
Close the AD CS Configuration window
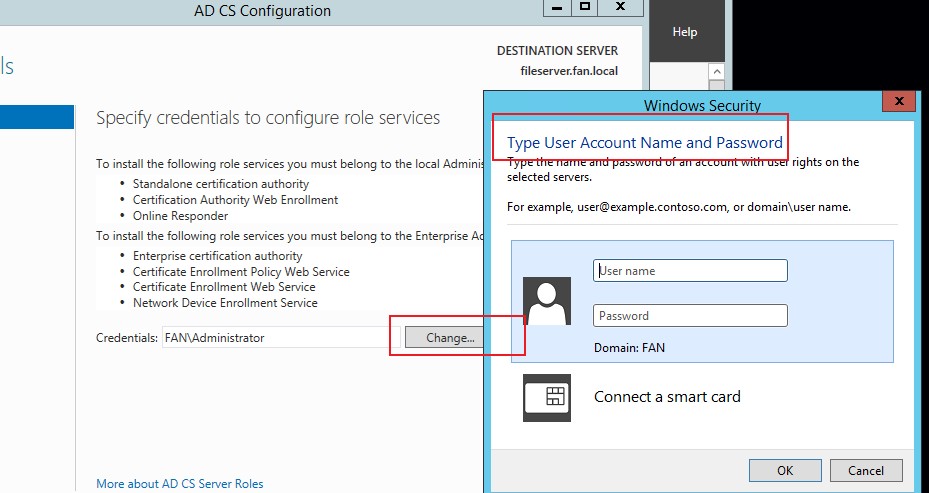pos(620,8)
